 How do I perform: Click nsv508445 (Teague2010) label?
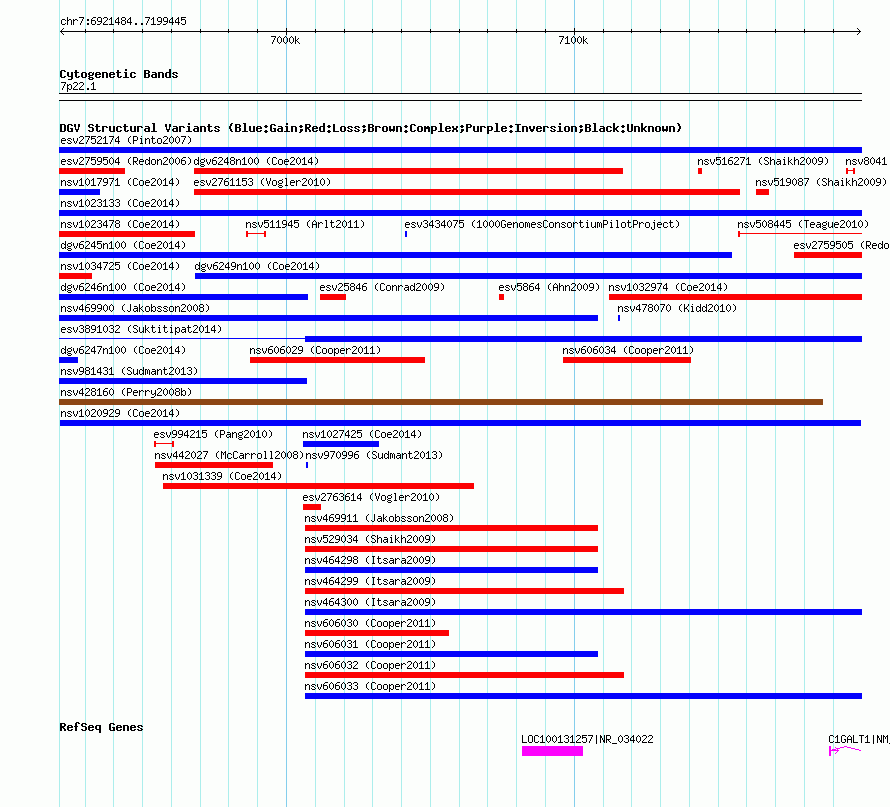(x=803, y=224)
